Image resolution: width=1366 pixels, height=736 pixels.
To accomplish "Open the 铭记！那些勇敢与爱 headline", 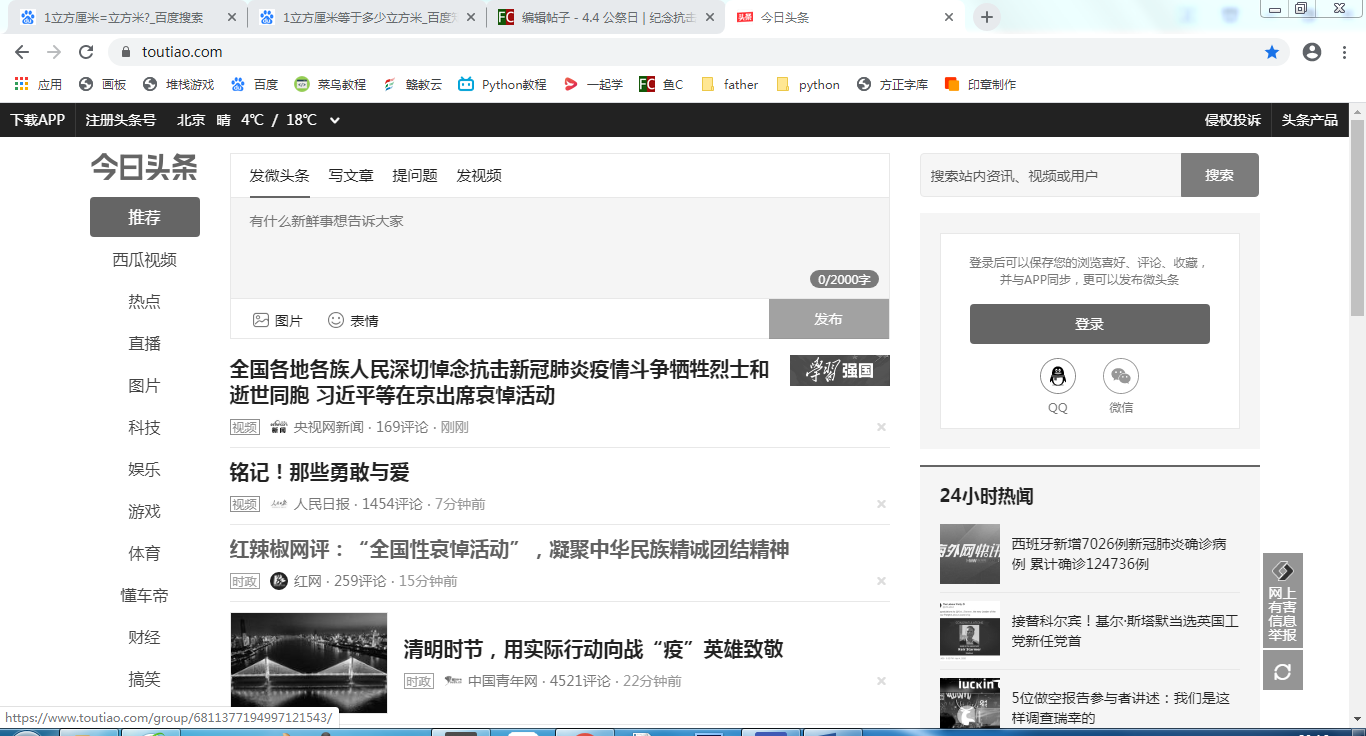I will 320,472.
